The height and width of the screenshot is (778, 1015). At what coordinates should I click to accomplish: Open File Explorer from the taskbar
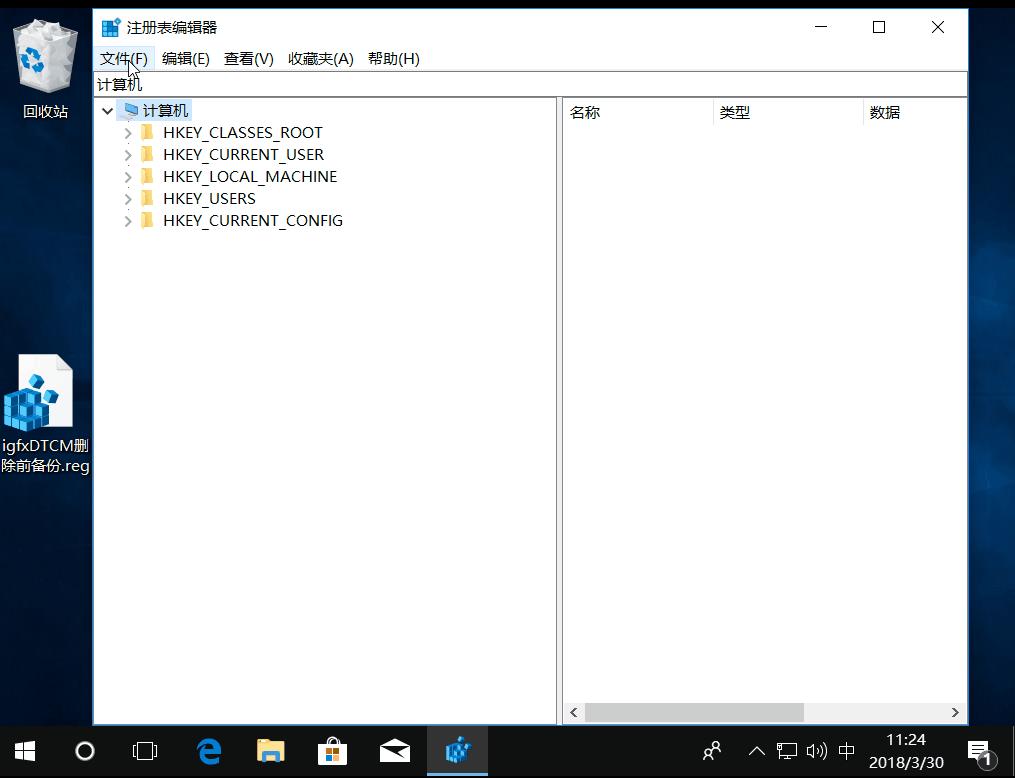tap(270, 751)
